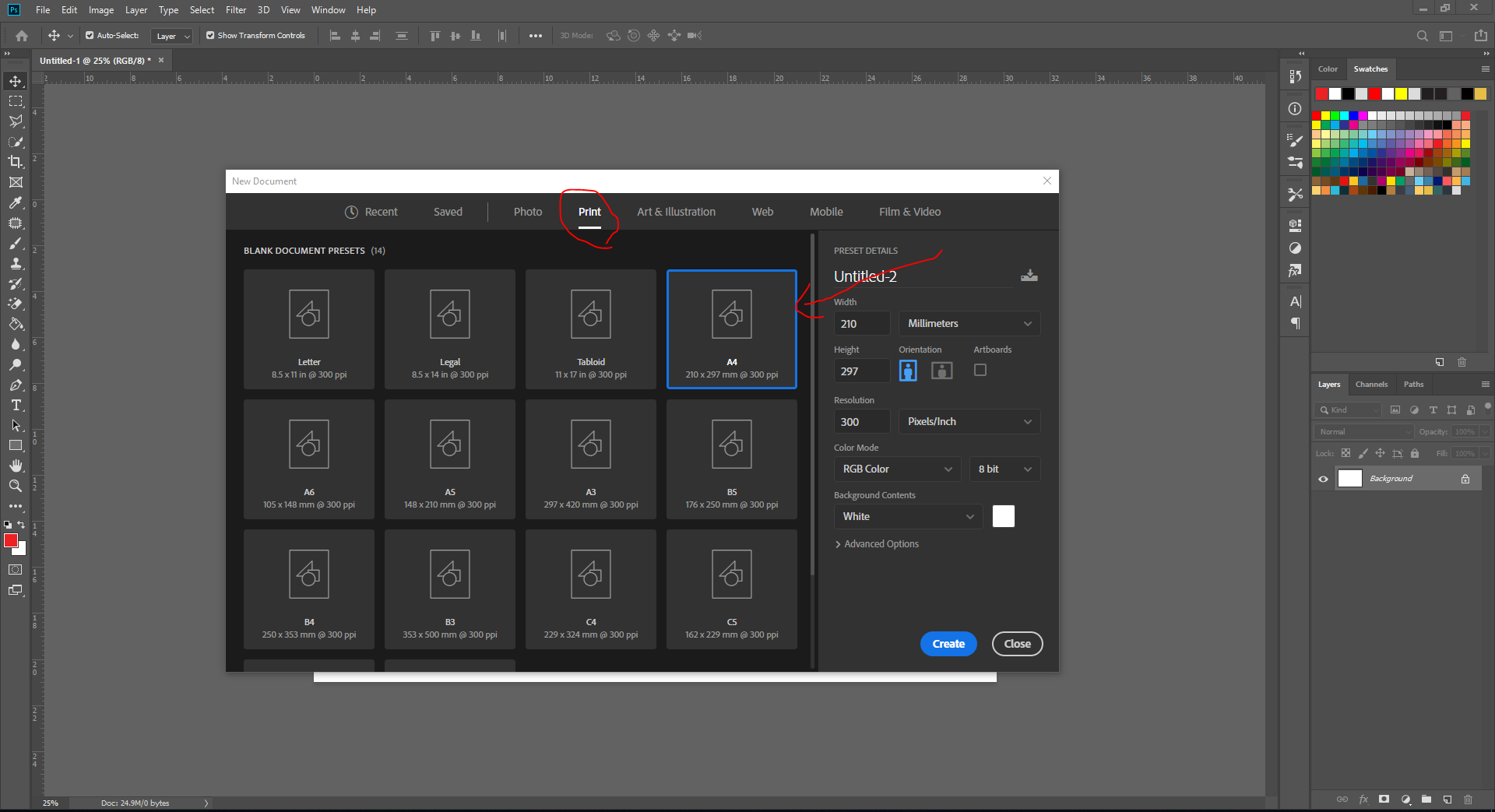Switch to the Color panel tab
The height and width of the screenshot is (812, 1495).
coord(1328,69)
